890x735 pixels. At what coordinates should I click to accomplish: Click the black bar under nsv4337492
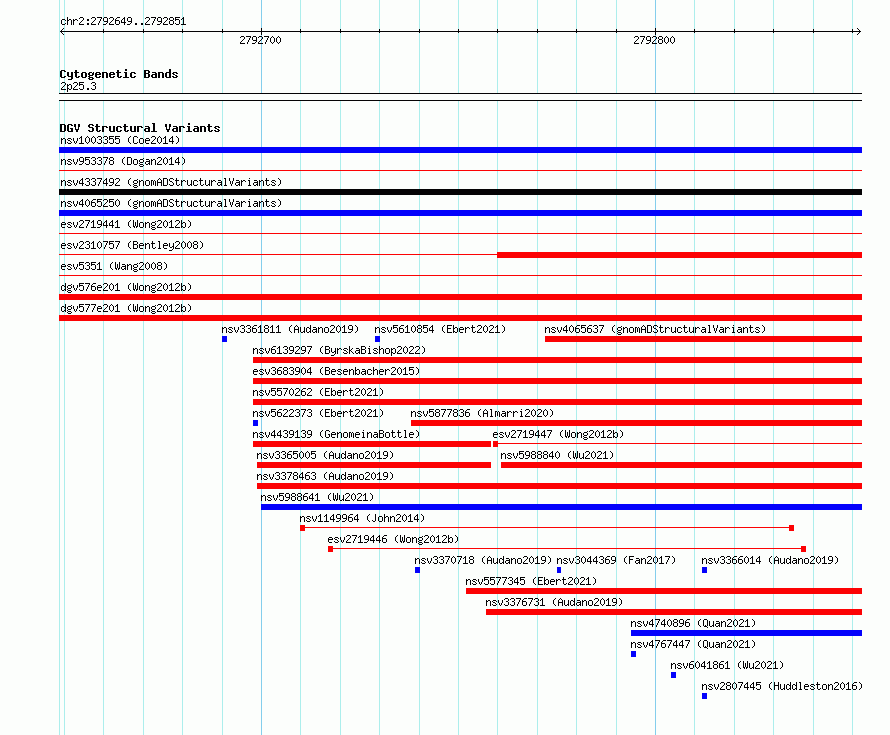pyautogui.click(x=460, y=192)
